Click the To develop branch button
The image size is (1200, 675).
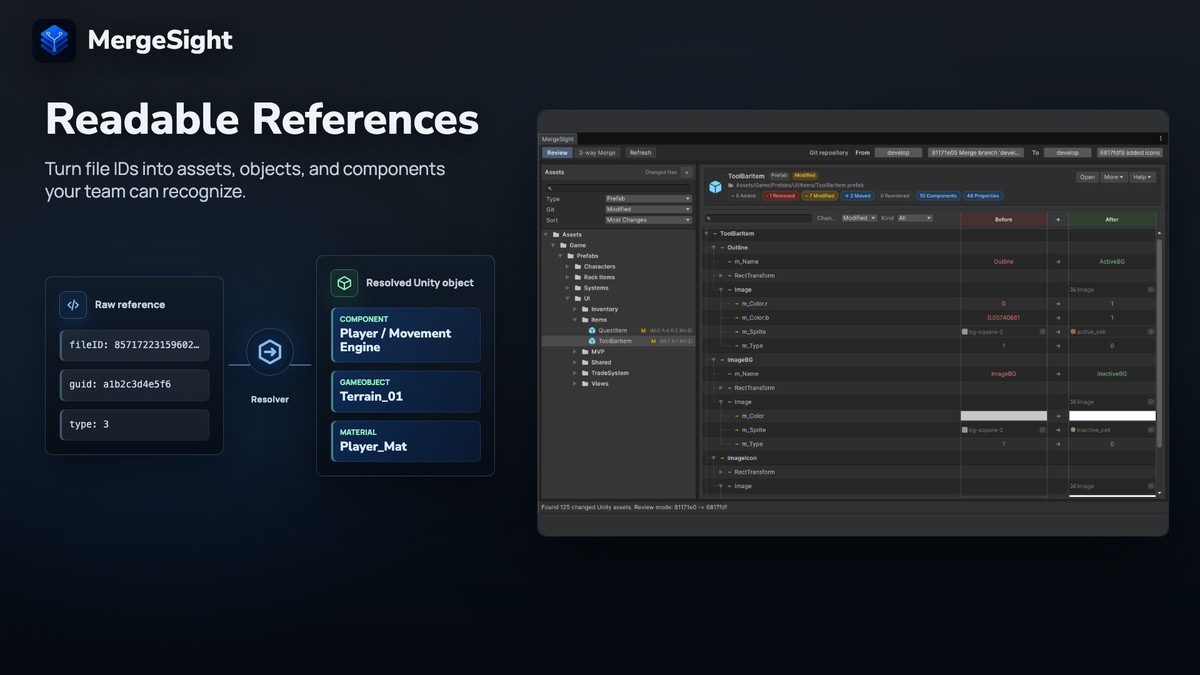(1067, 153)
